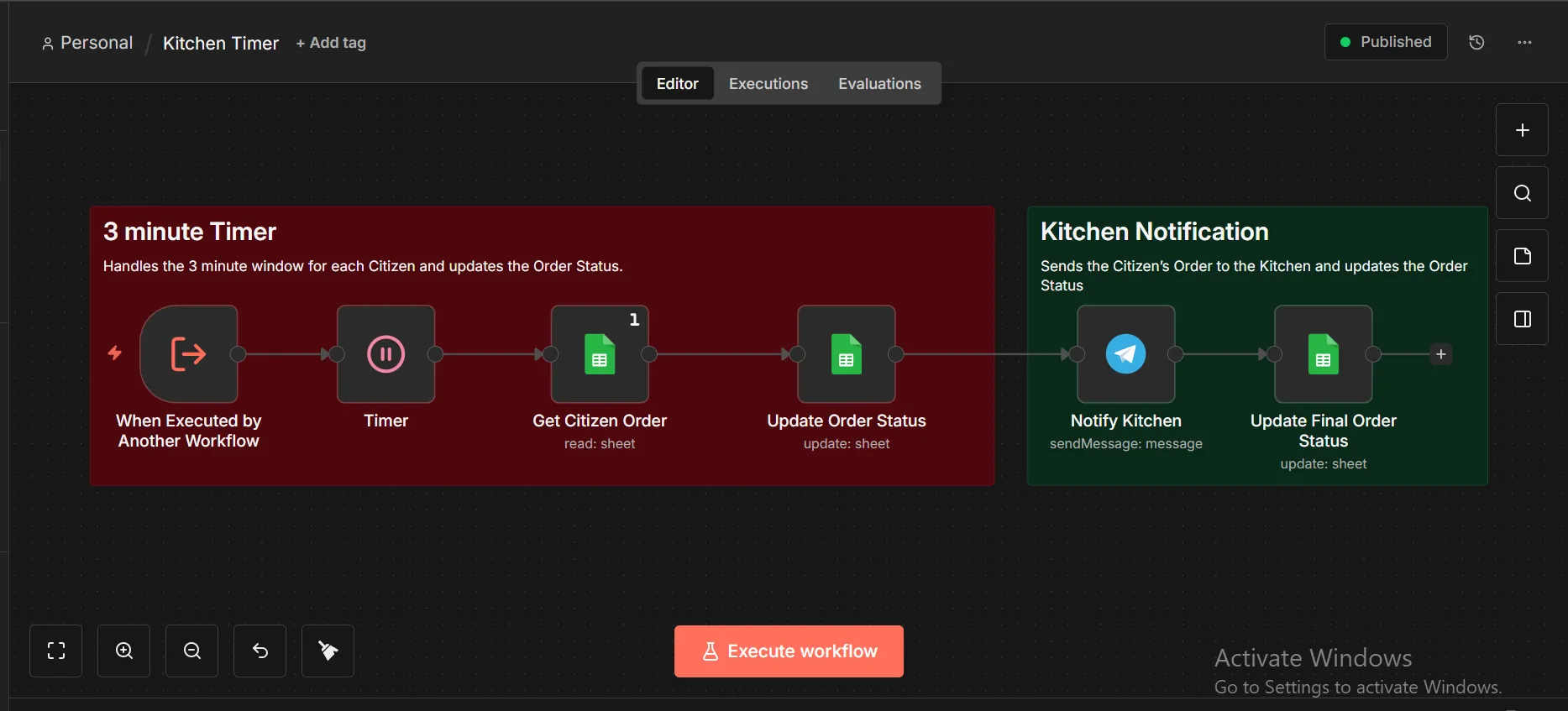This screenshot has height=711, width=1568.
Task: Open the three-dot workflow options menu
Action: [1524, 42]
